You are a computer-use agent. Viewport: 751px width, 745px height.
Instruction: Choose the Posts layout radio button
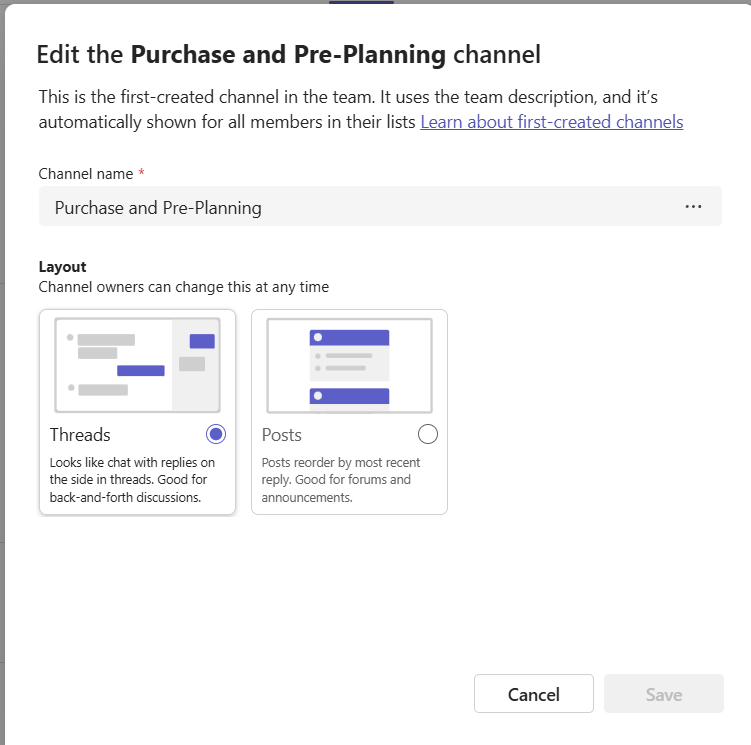coord(427,434)
